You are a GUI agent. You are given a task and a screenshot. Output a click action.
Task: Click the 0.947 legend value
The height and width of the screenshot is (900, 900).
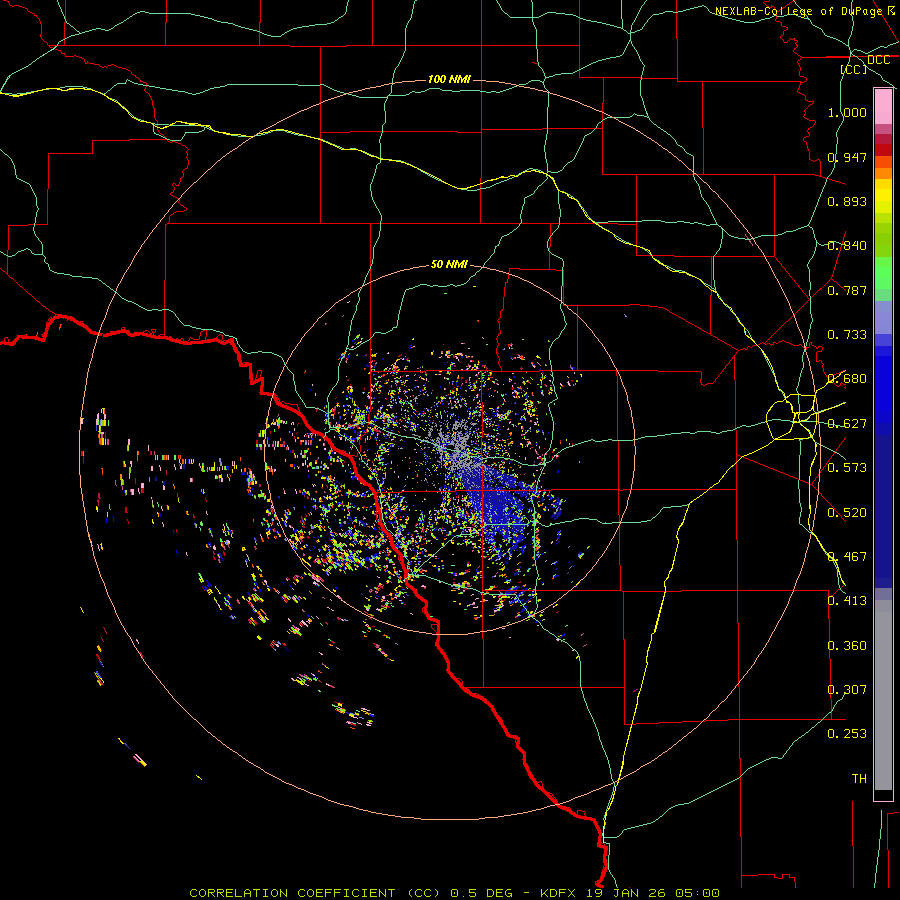click(x=847, y=157)
